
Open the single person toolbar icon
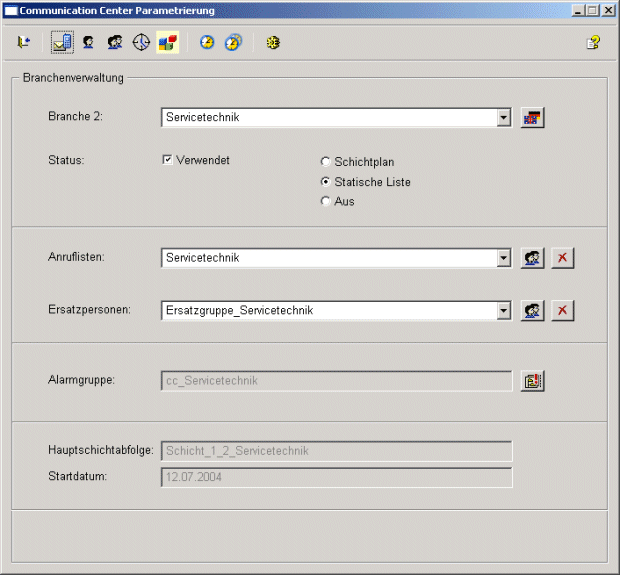tap(88, 42)
